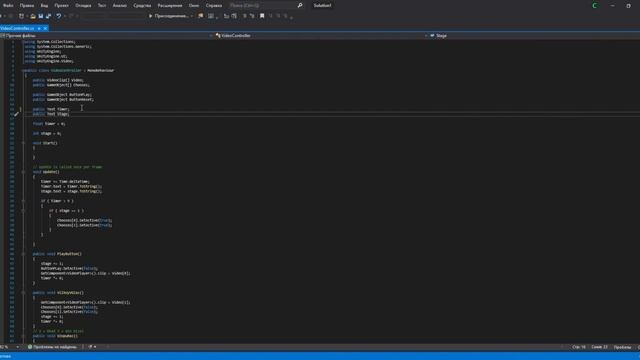Click the 'public VideoClip[] Video;' line
The image size is (640, 360).
[x=58, y=80]
